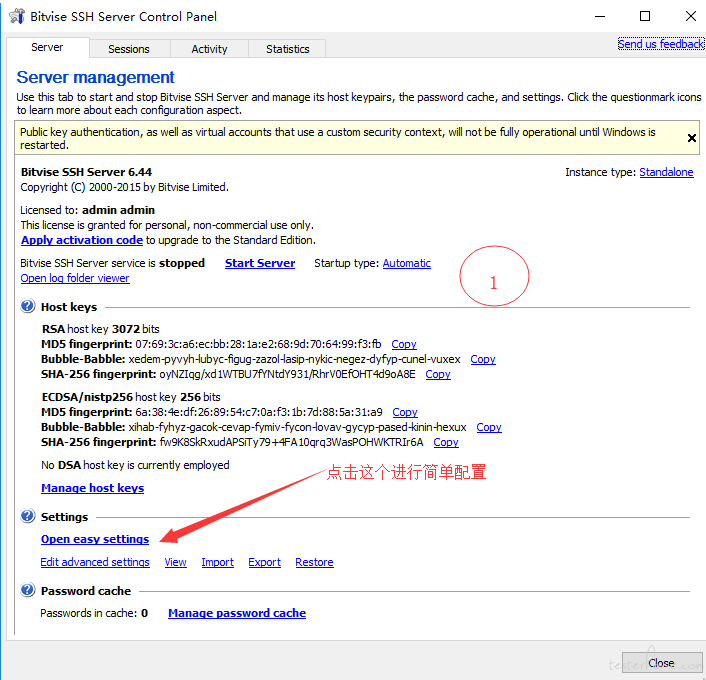Change the Automatic startup type link

point(407,263)
